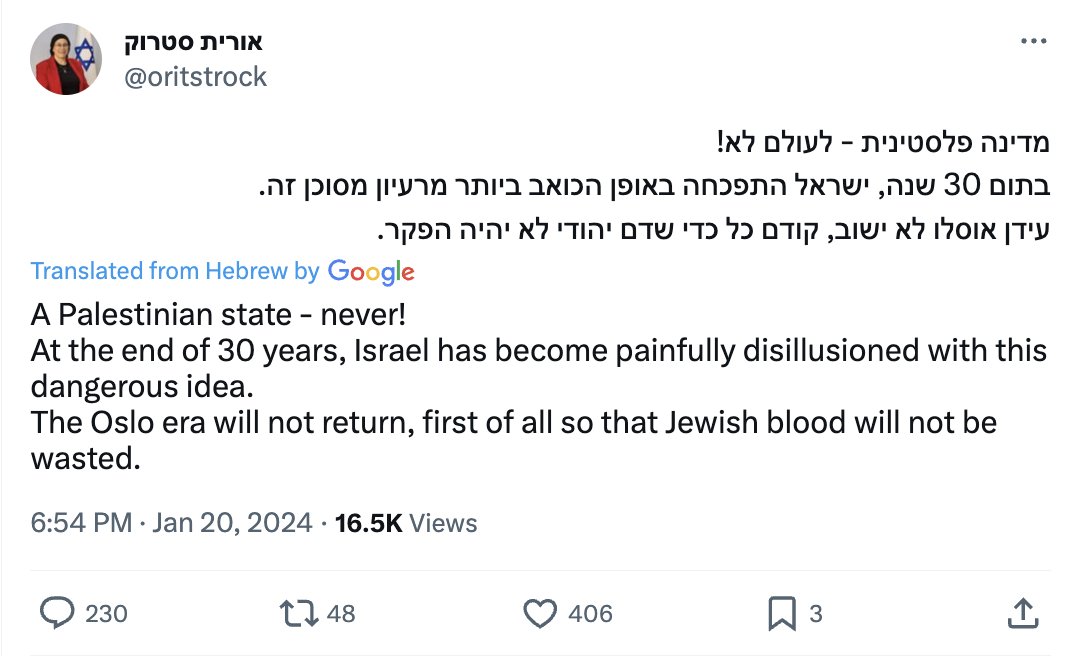Screen dimensions: 1078x656
Task: Like the post with the heart icon
Action: coord(540,613)
